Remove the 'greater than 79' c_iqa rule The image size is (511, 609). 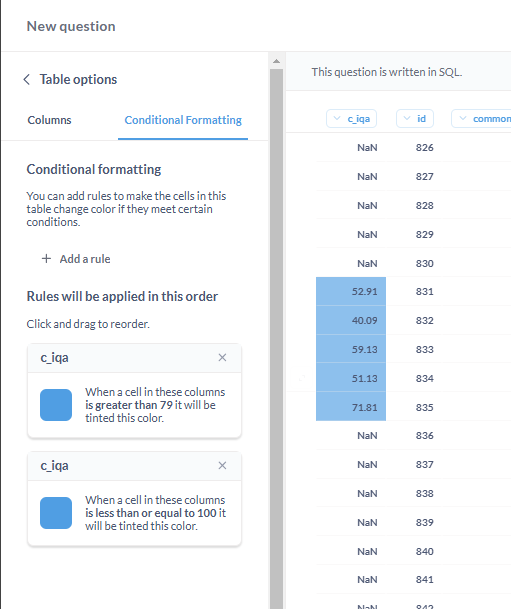222,357
